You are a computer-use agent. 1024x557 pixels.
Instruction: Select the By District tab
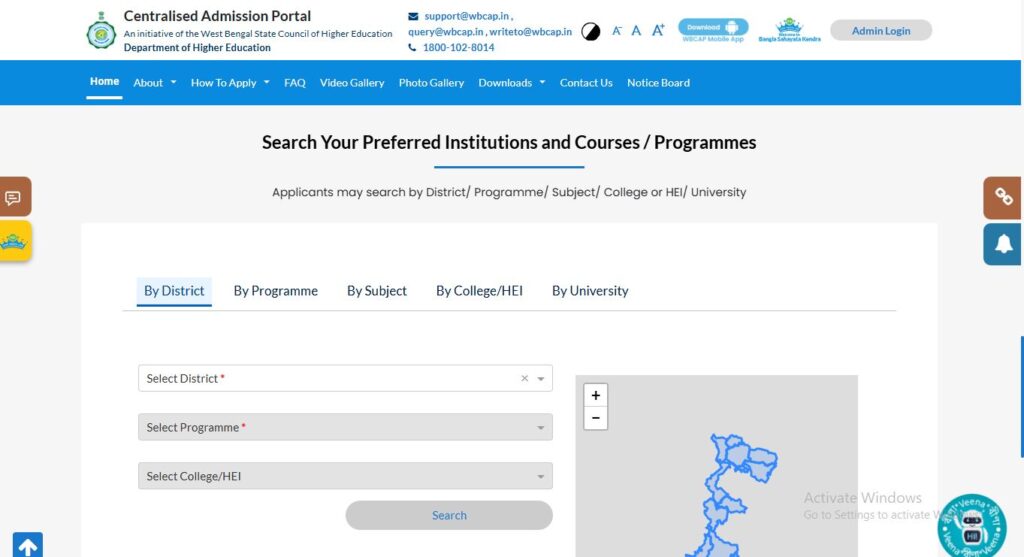tap(174, 291)
